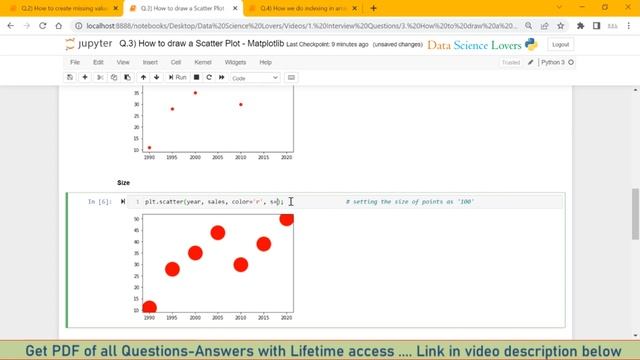Open the File menu

click(x=75, y=62)
